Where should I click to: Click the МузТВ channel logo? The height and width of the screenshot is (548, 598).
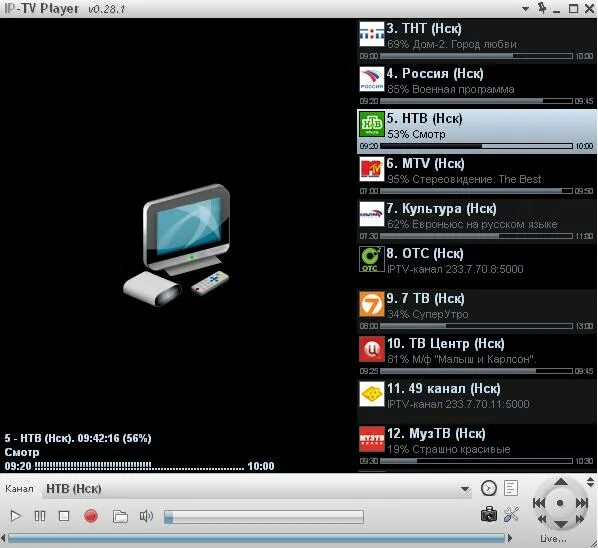tap(371, 439)
